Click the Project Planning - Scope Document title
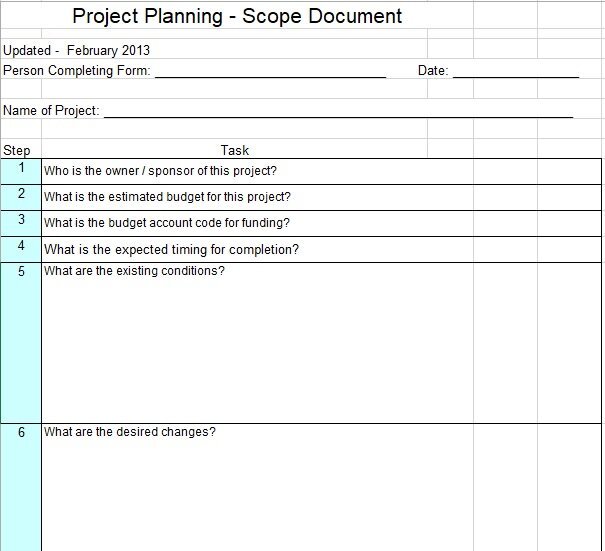Viewport: 605px width, 551px height. [x=238, y=16]
